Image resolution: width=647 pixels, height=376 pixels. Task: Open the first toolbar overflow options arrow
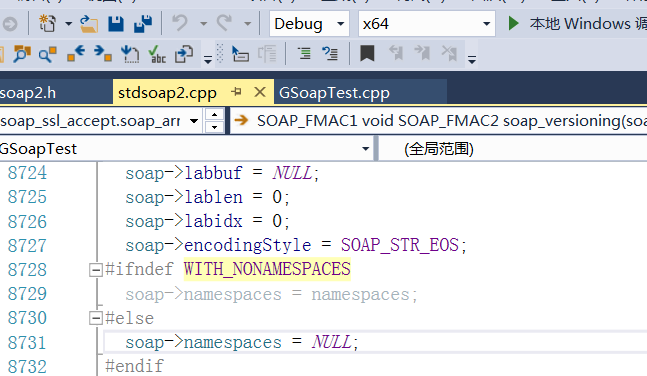[208, 60]
